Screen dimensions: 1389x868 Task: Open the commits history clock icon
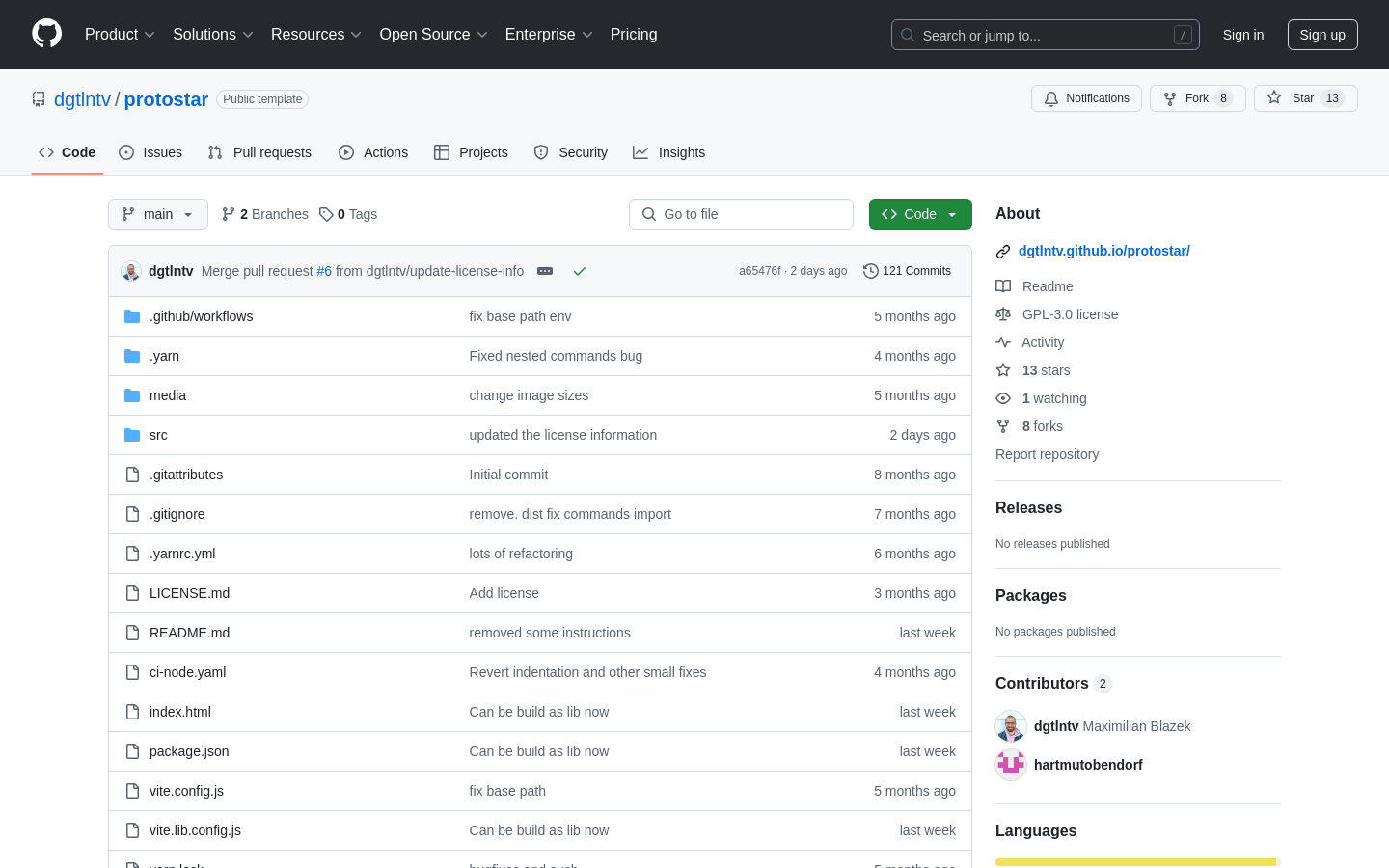871,271
